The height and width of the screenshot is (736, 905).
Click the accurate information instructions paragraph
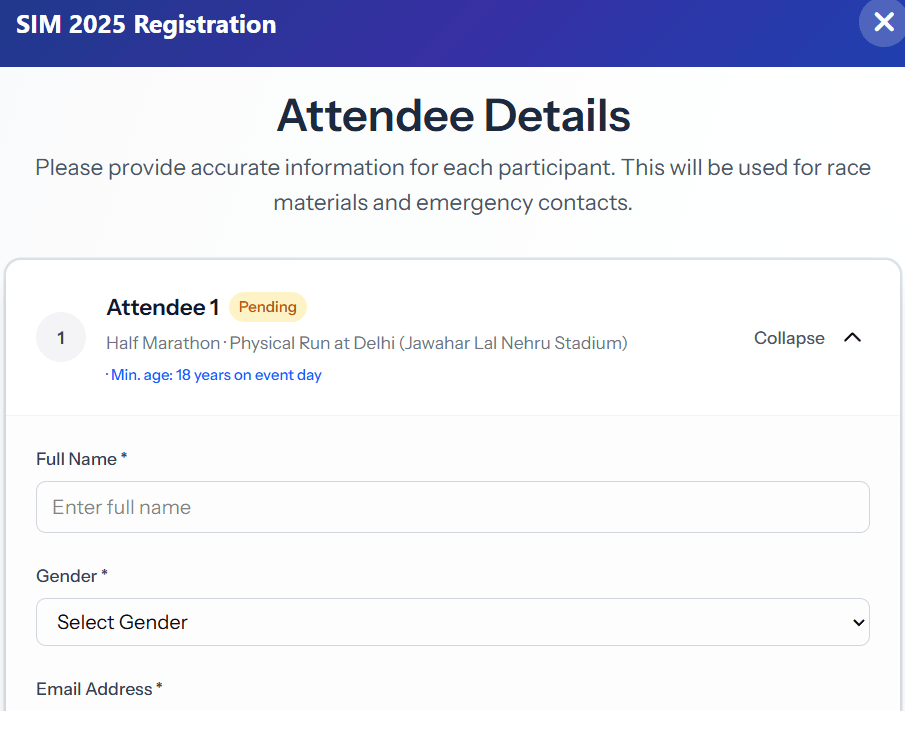(453, 185)
